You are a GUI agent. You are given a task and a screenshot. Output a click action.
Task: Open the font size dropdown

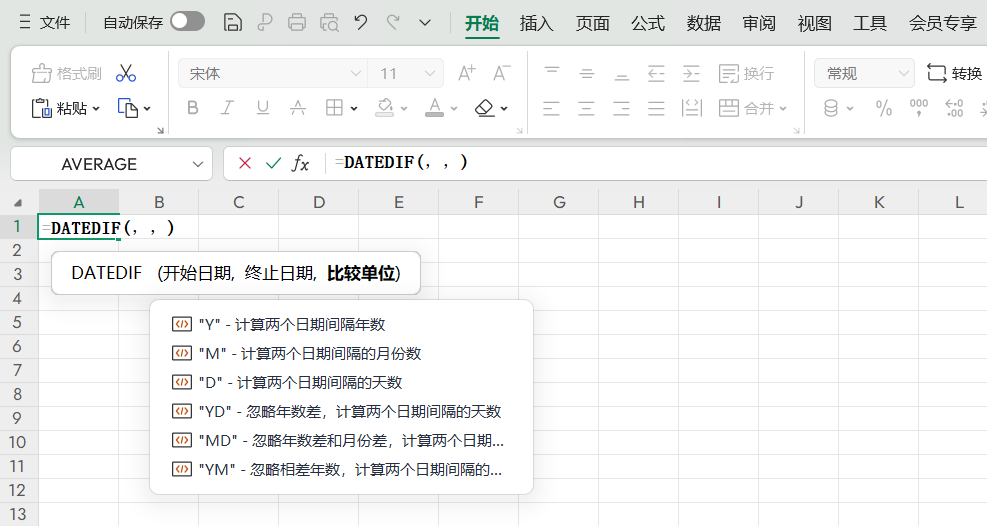(431, 73)
